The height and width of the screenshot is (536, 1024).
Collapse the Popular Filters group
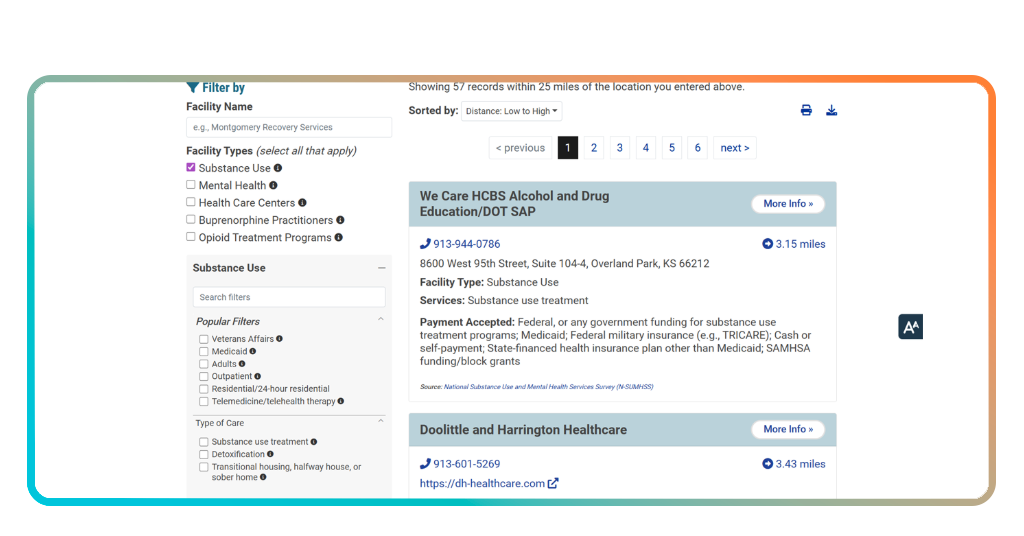[x=381, y=319]
